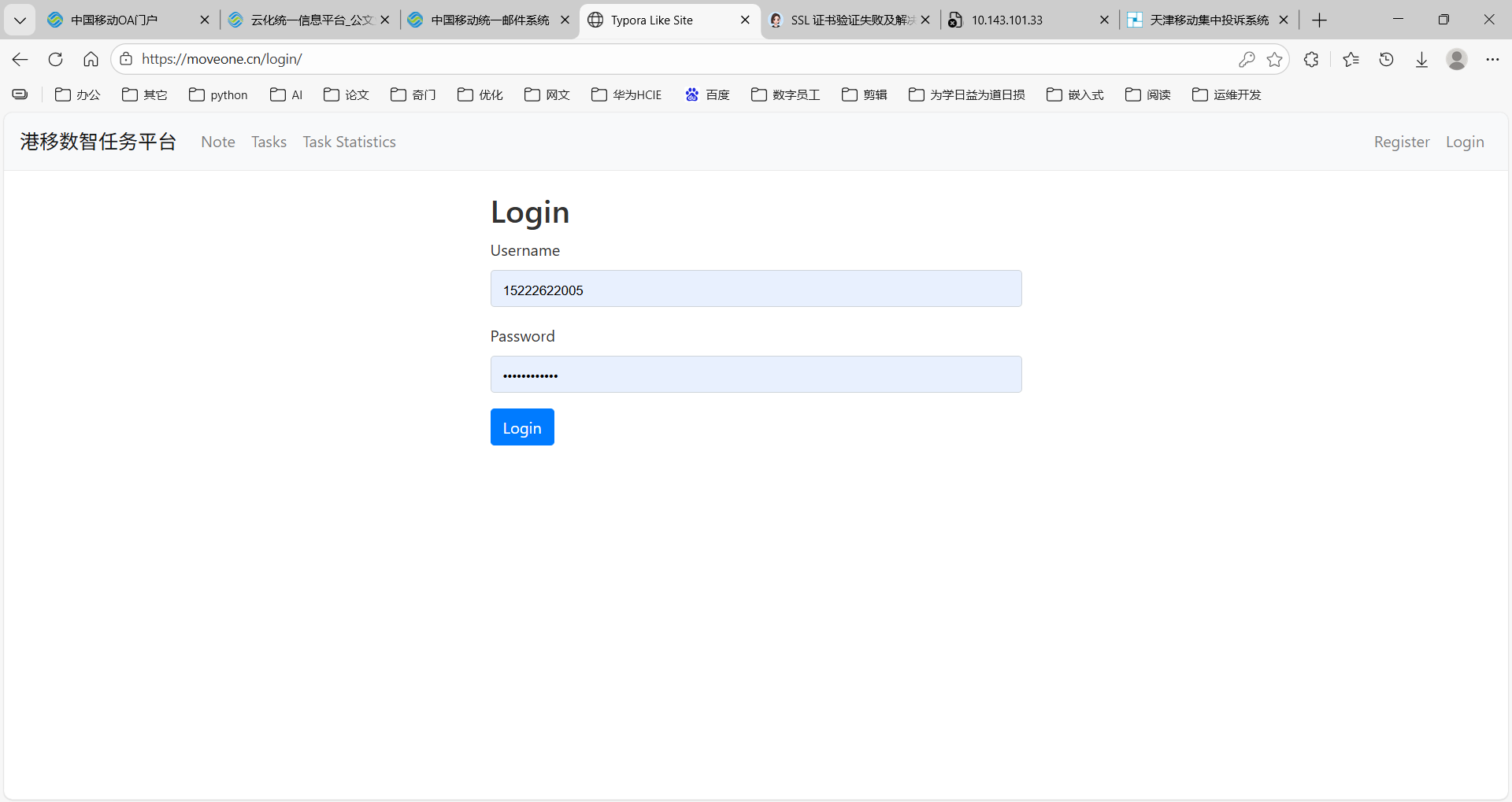The width and height of the screenshot is (1512, 802).
Task: Switch to the 中国移动OA门户 tab
Action: click(114, 20)
